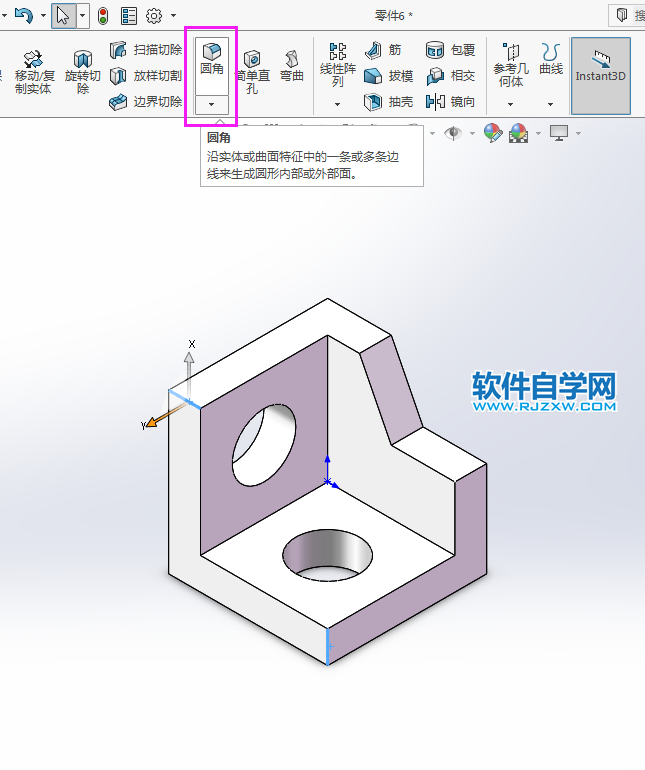Open Reference Geometry tool (参考几何体)

(x=511, y=65)
